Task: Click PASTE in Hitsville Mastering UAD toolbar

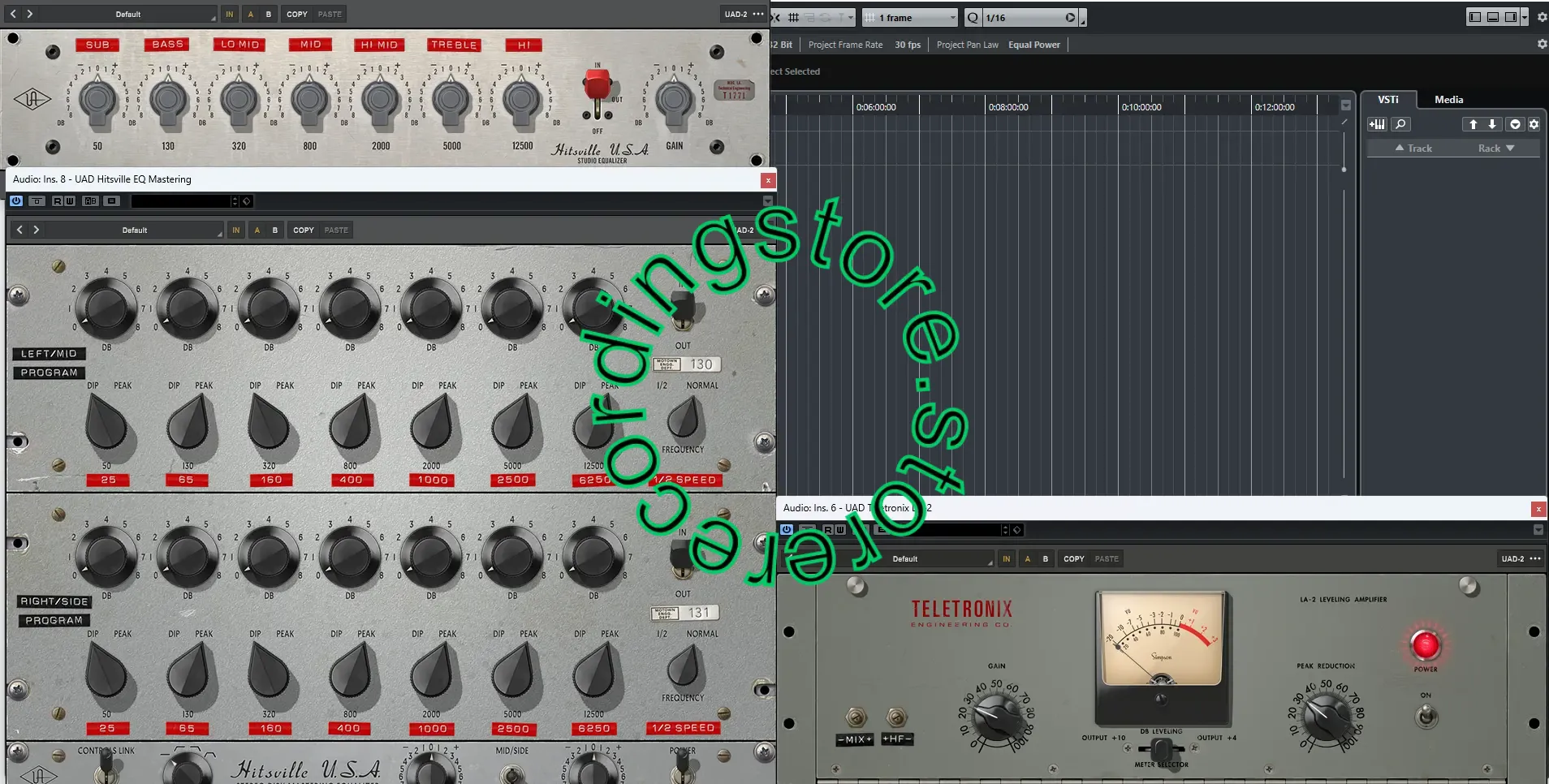Action: pos(336,230)
